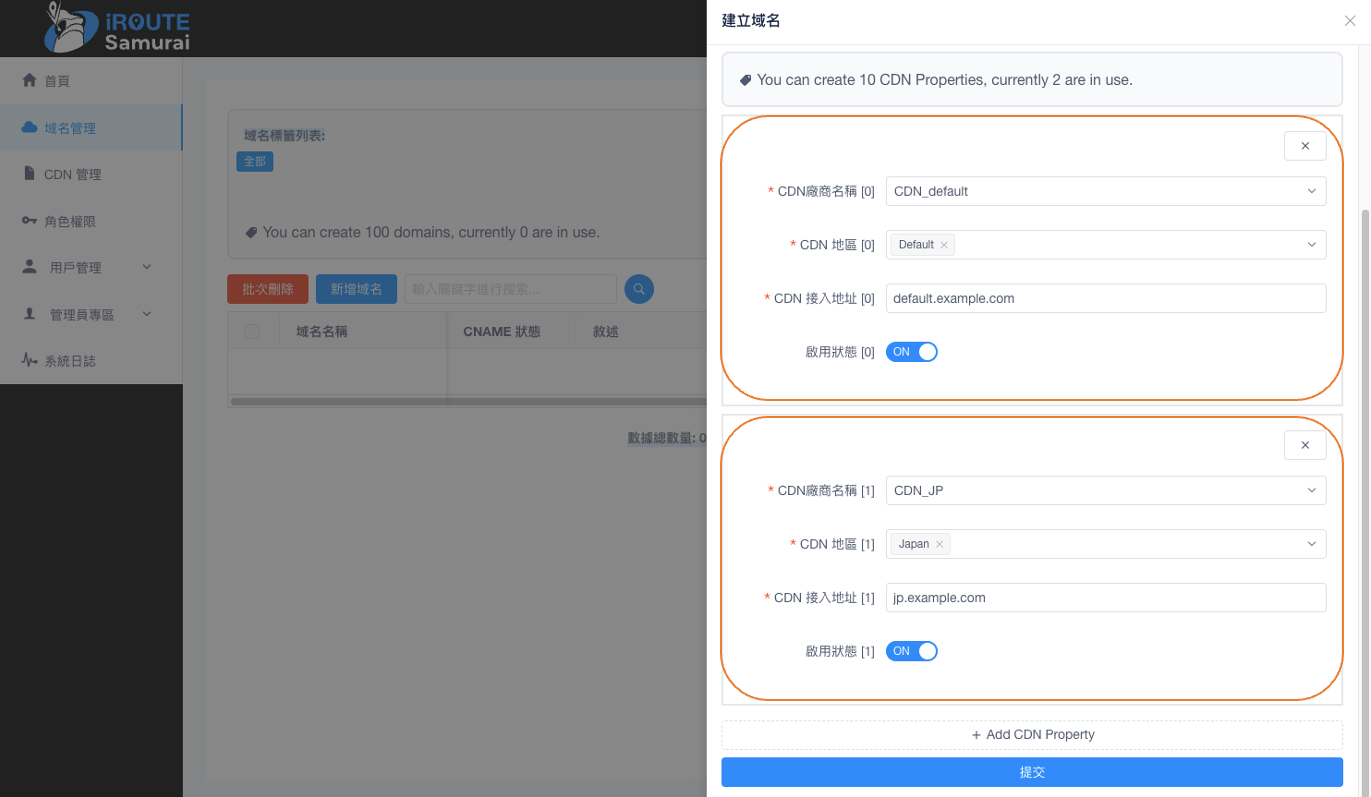
Task: Check the select-all checkbox in table header
Action: [x=252, y=331]
